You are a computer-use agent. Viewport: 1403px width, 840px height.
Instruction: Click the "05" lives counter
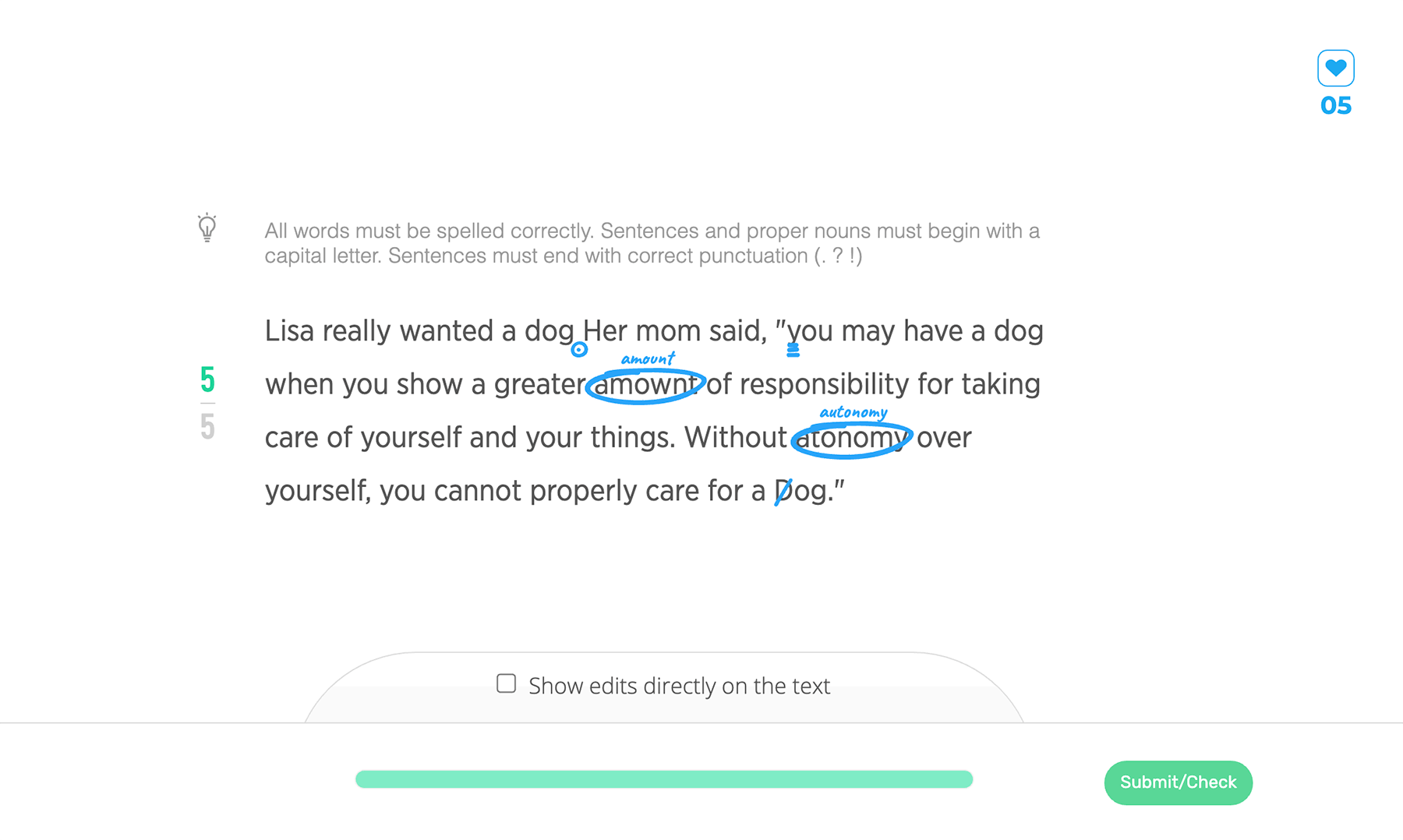[x=1335, y=106]
